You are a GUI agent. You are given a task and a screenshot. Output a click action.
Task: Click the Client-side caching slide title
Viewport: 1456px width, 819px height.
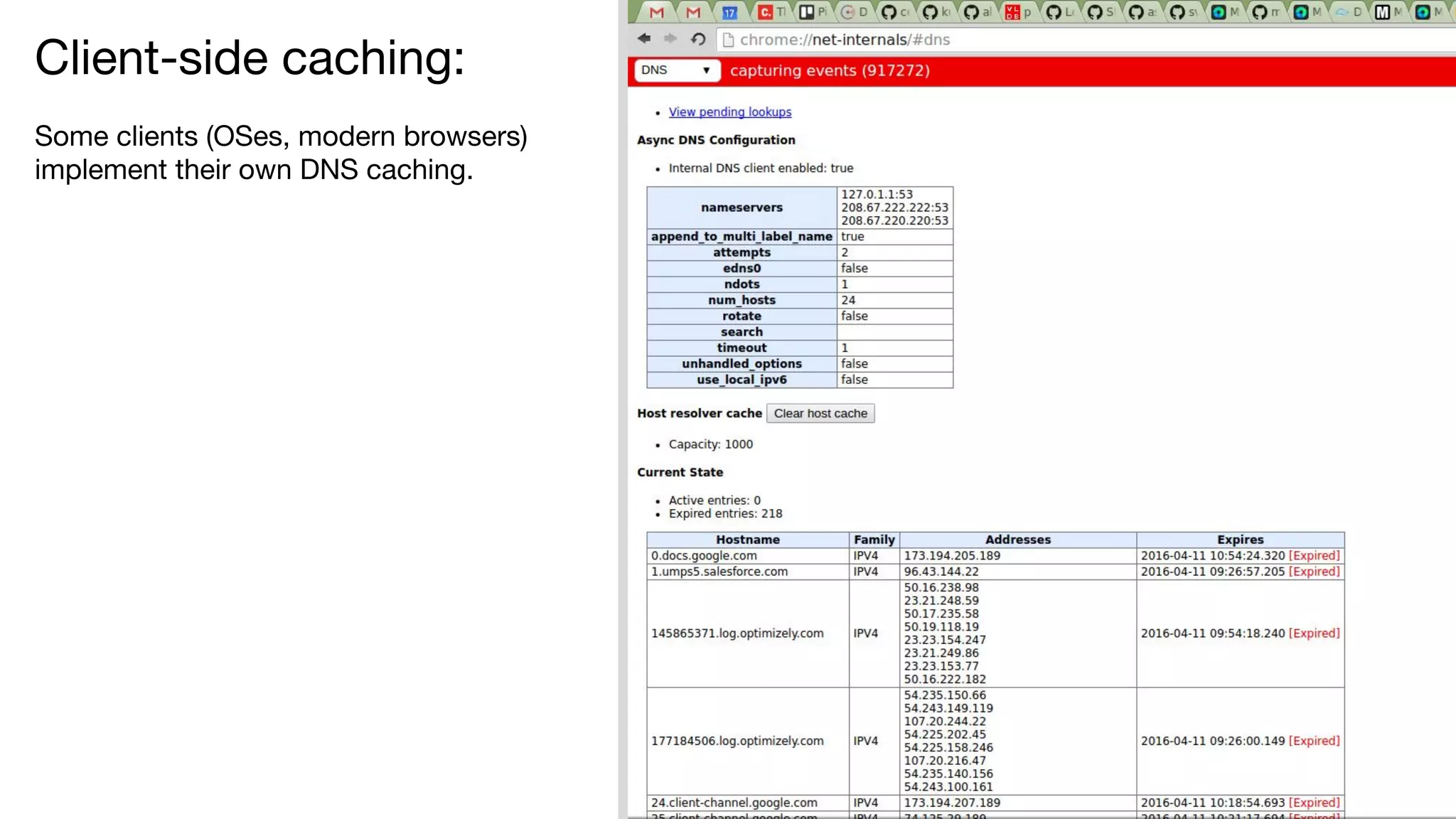[x=250, y=58]
